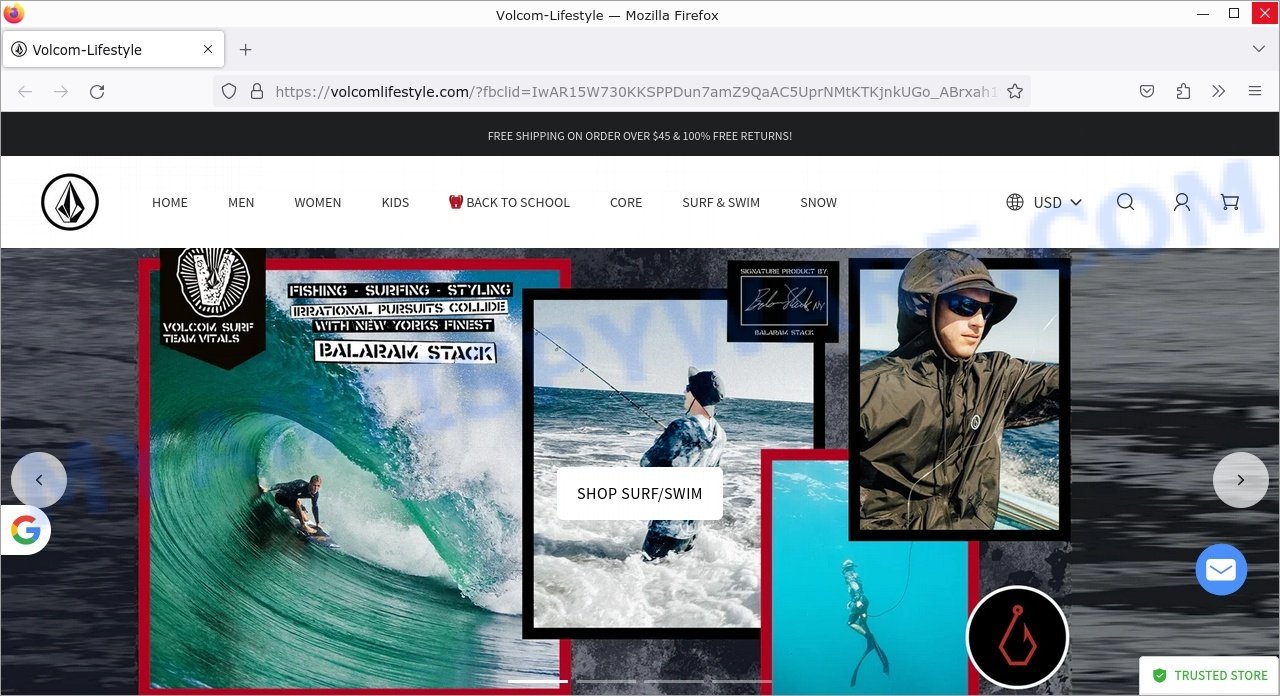Image resolution: width=1280 pixels, height=696 pixels.
Task: Open the BACK TO SCHOOL menu
Action: tap(510, 202)
